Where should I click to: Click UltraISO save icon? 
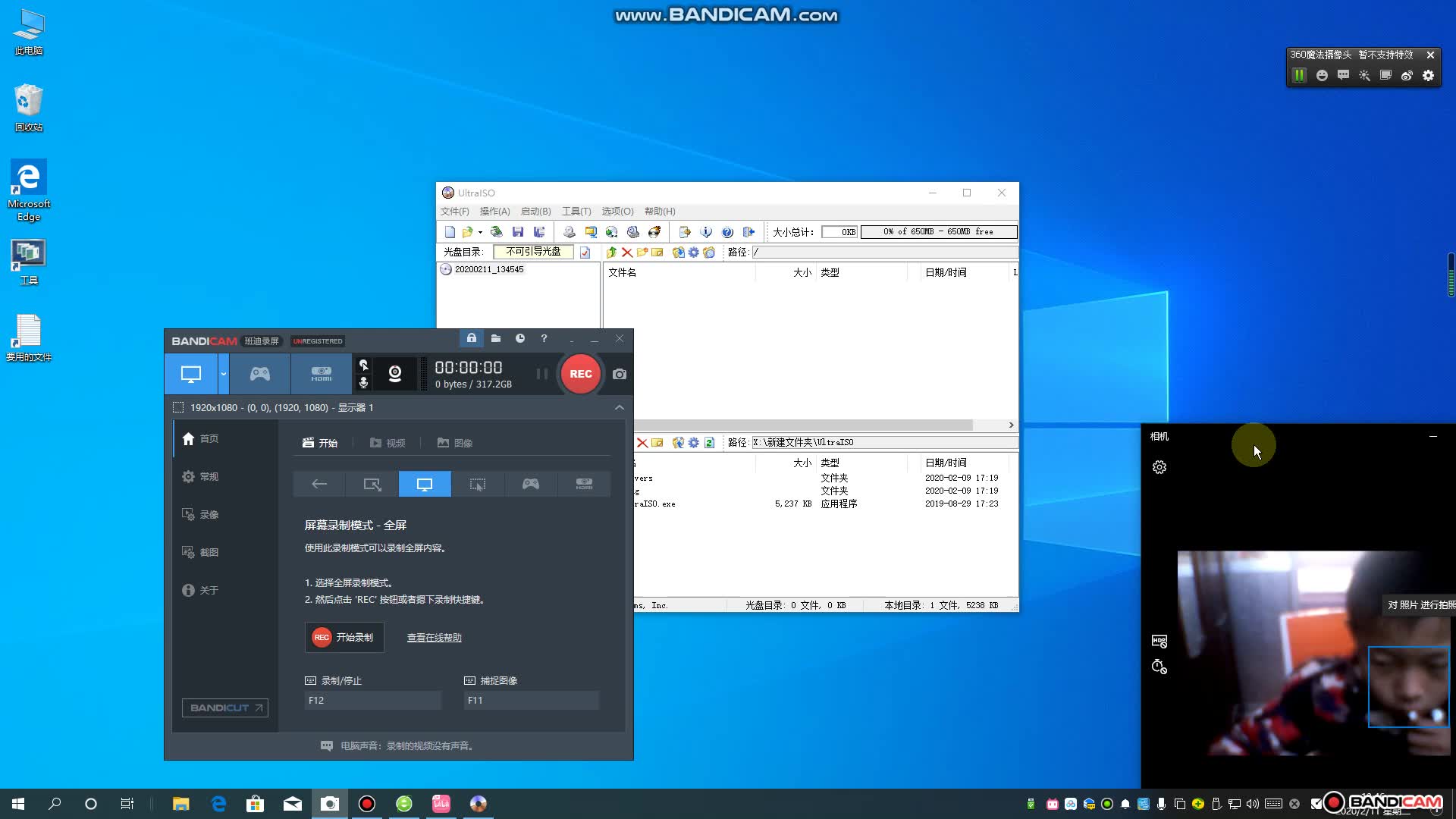click(518, 232)
